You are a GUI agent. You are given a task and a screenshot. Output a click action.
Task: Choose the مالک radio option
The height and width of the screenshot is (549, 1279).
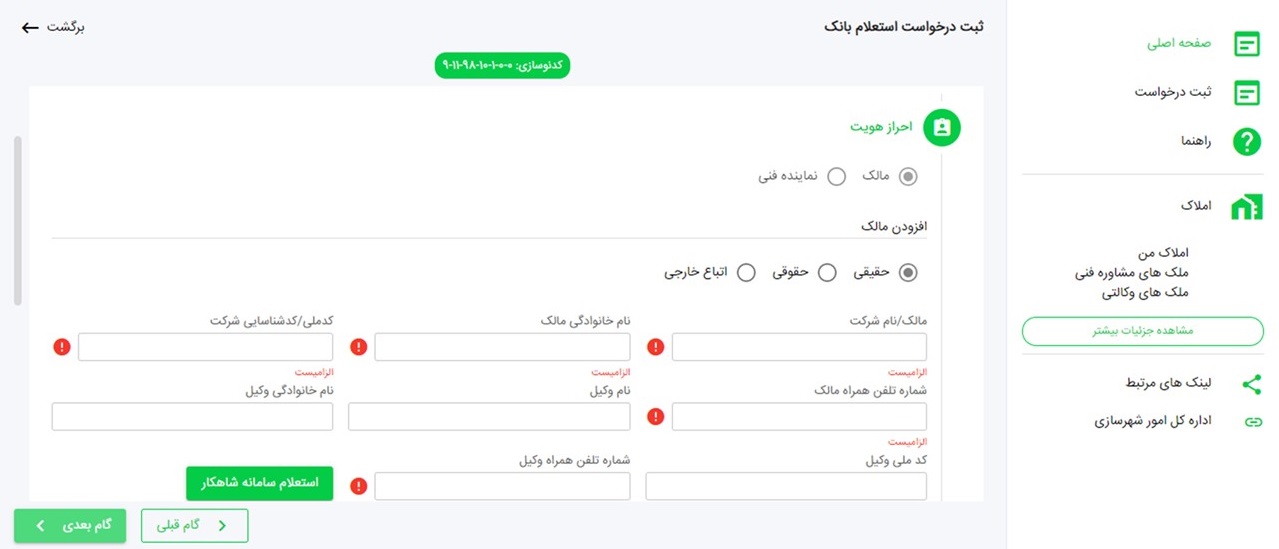[908, 177]
